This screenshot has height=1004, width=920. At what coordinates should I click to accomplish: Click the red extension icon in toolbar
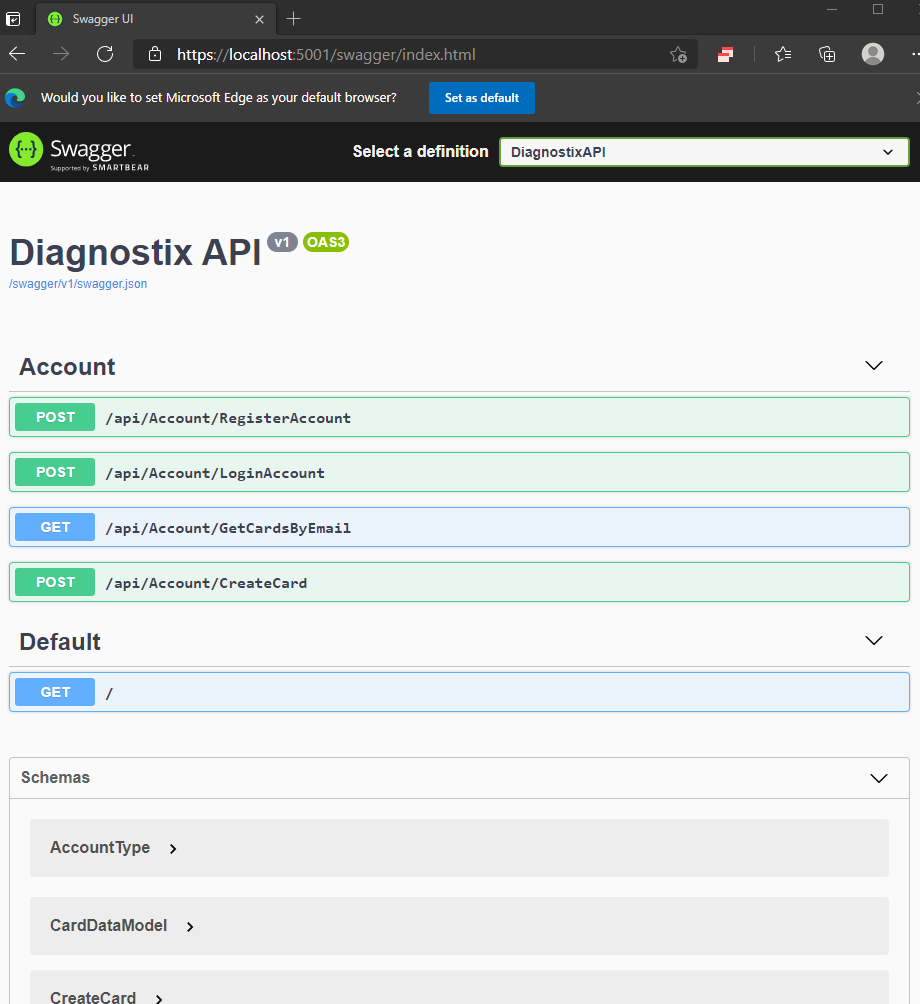(725, 55)
